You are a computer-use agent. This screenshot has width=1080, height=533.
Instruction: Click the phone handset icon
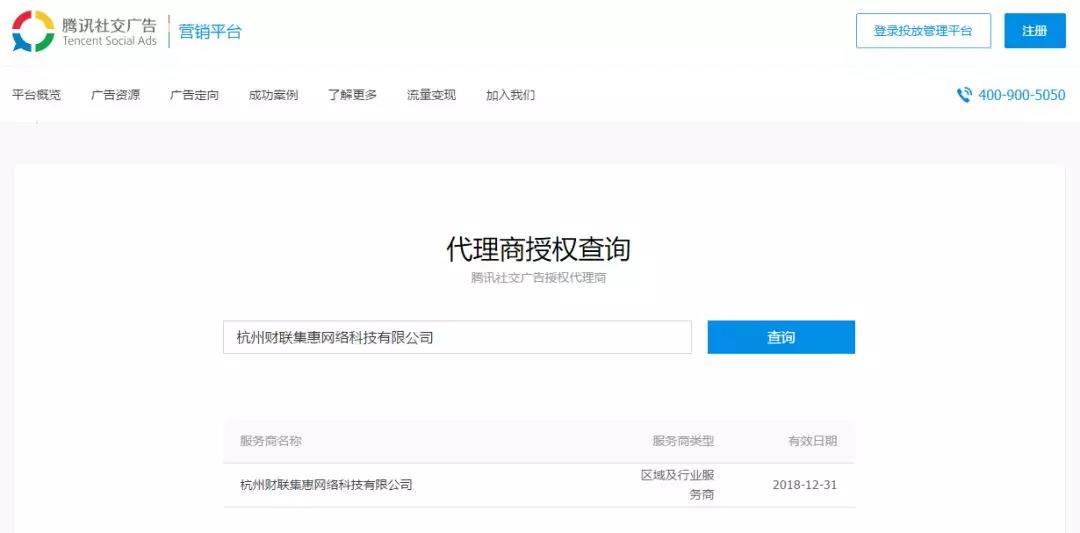click(x=964, y=95)
